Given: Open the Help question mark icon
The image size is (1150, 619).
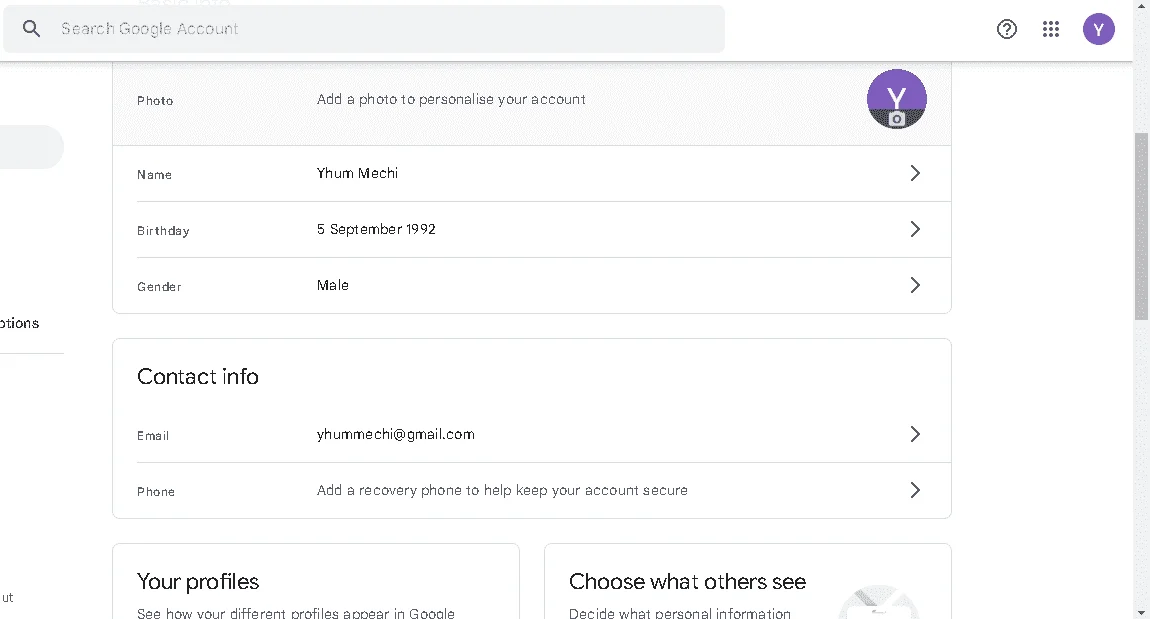Looking at the screenshot, I should click(x=1006, y=29).
